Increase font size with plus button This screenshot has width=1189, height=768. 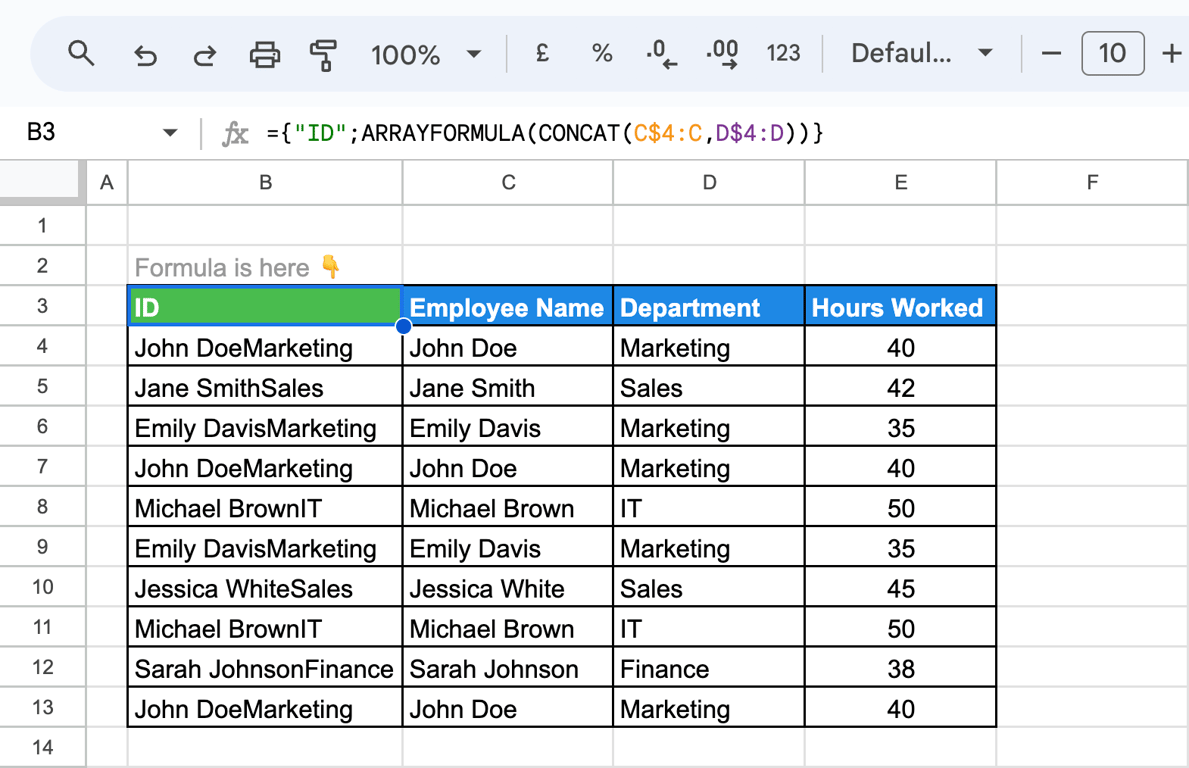pos(1172,53)
